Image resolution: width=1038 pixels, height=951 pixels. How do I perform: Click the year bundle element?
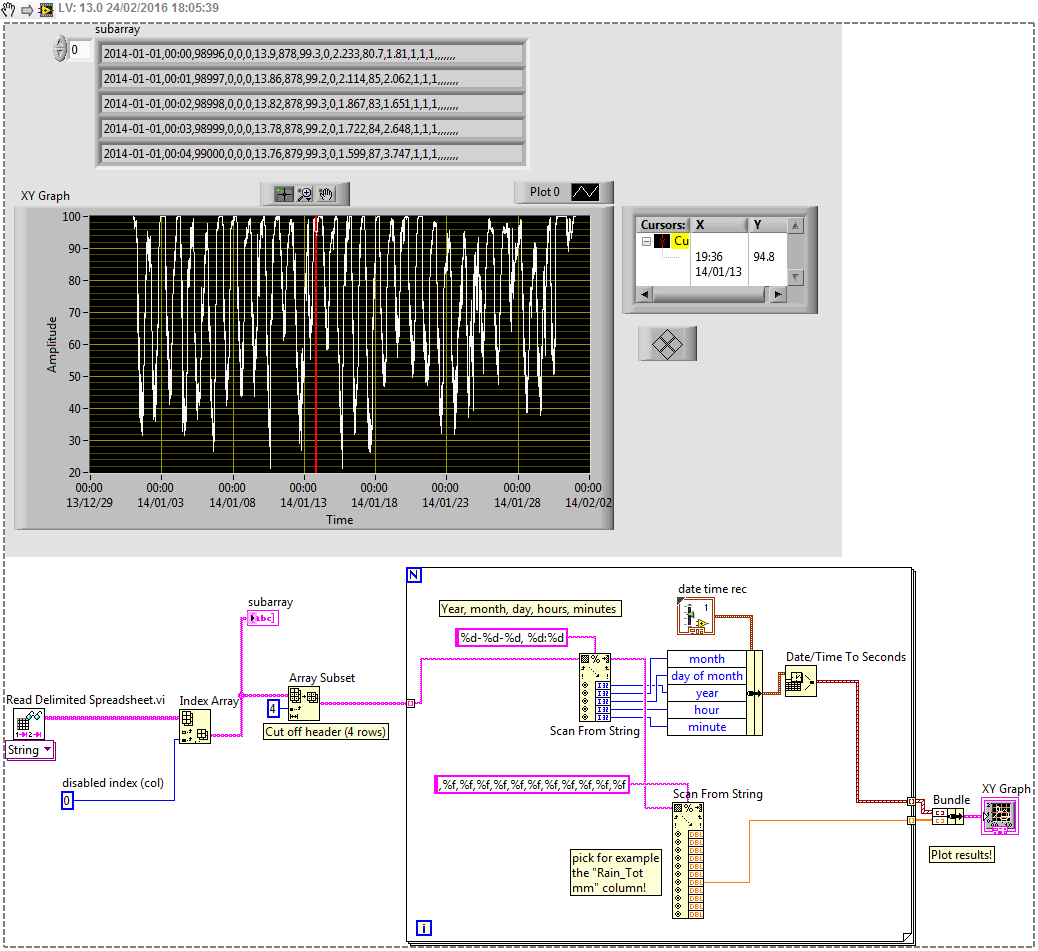pyautogui.click(x=706, y=693)
